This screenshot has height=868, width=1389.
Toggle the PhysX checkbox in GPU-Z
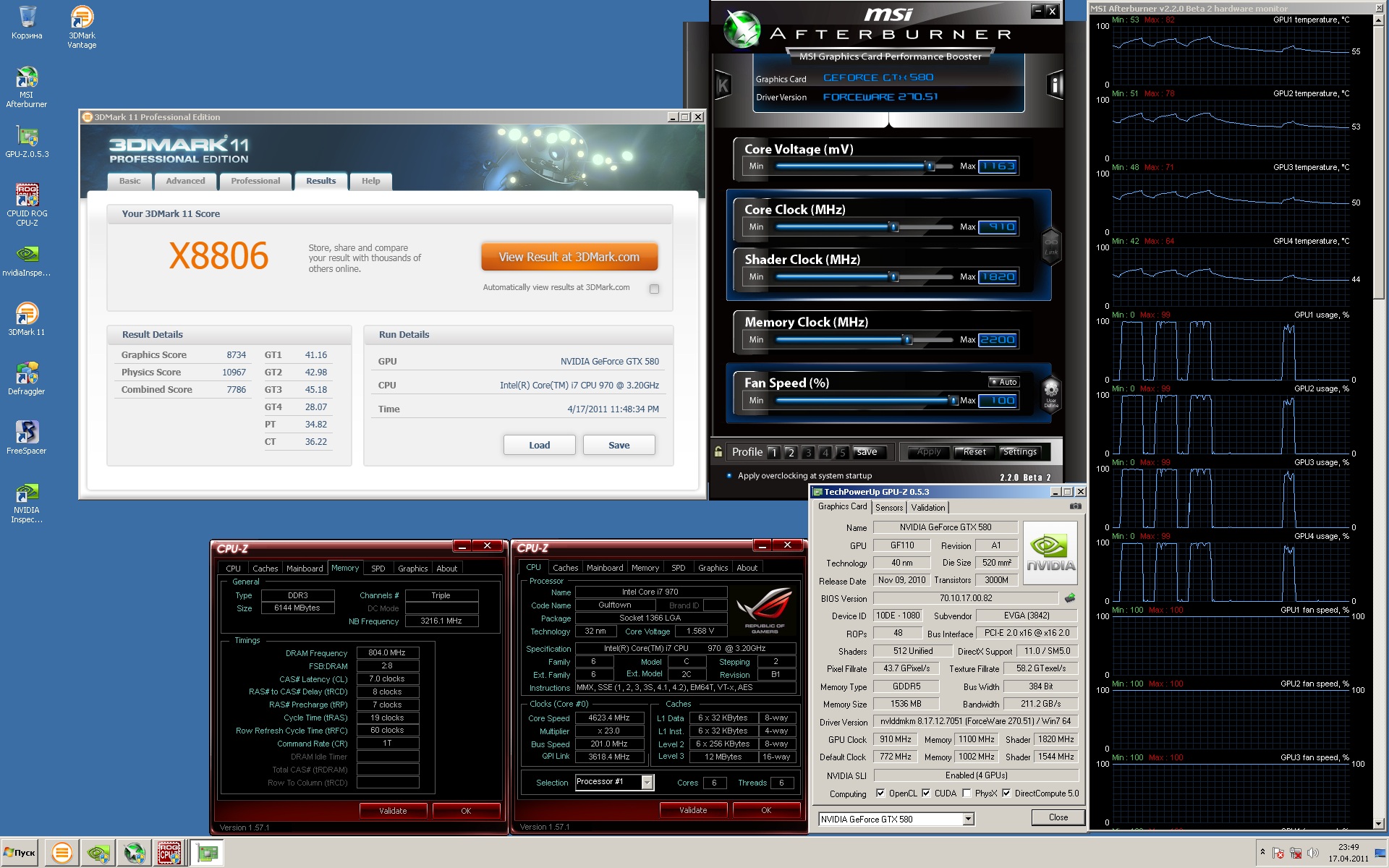pos(967,793)
